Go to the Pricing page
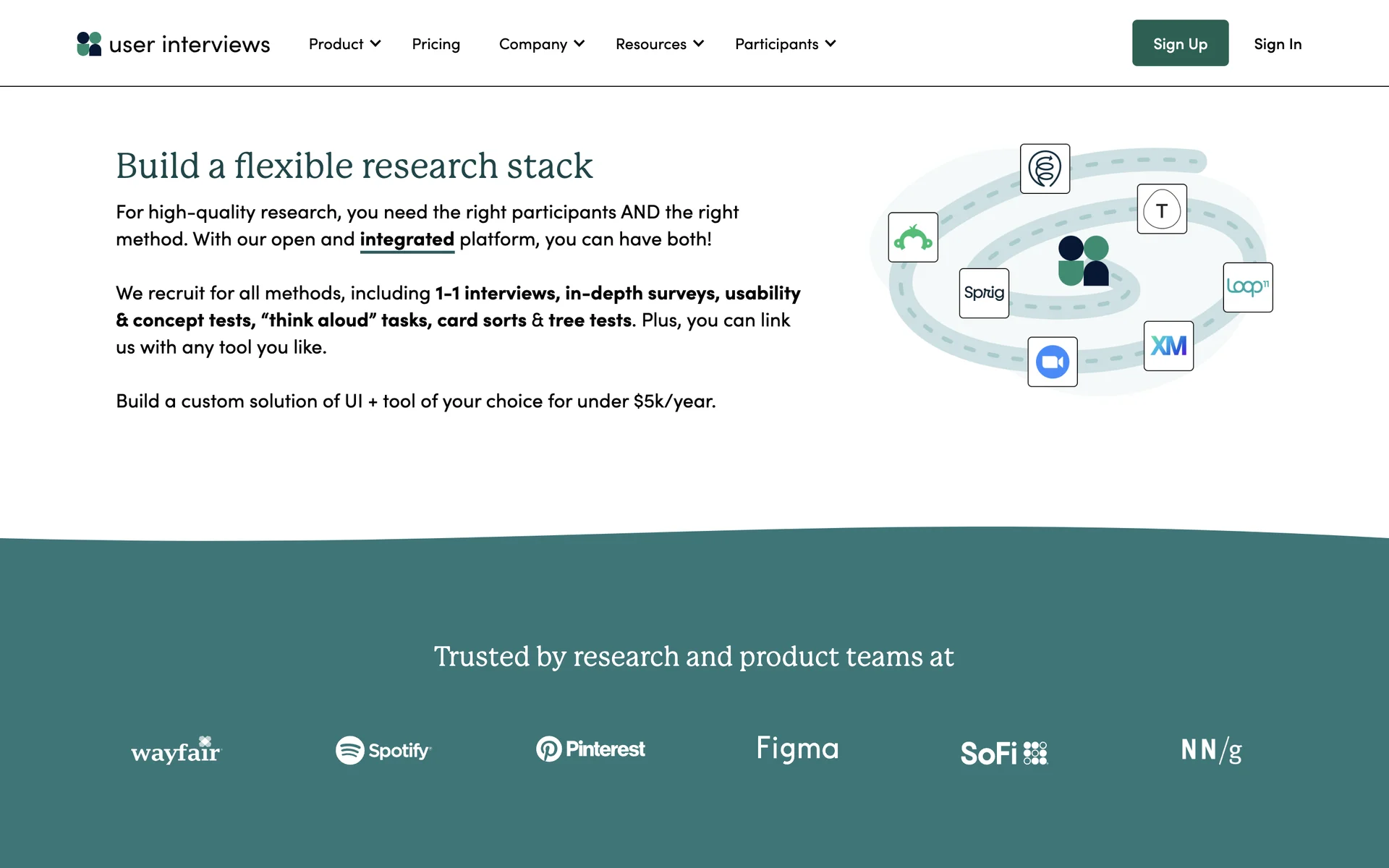Image resolution: width=1389 pixels, height=868 pixels. 436,44
